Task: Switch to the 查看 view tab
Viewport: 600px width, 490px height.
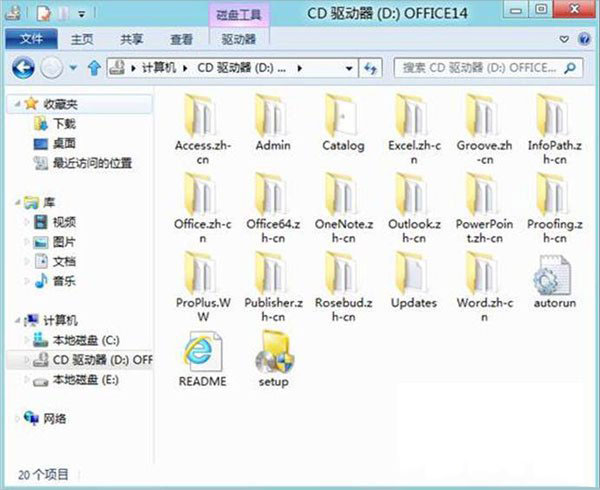Action: coord(181,39)
